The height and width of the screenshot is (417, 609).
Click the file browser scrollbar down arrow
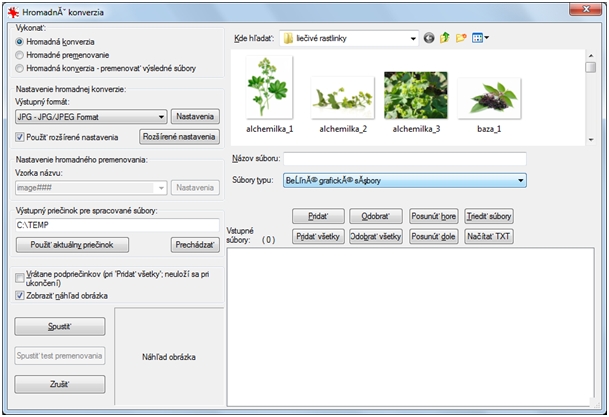[x=591, y=140]
